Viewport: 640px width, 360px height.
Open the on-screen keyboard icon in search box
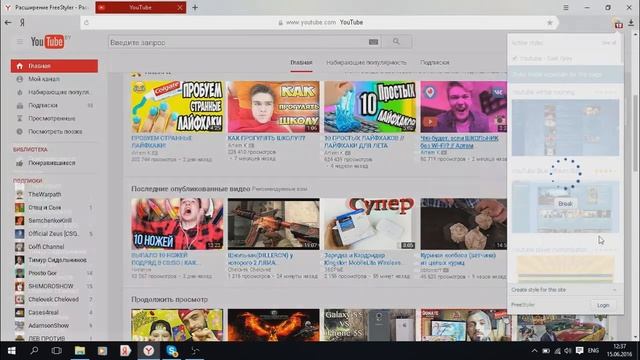click(x=373, y=42)
